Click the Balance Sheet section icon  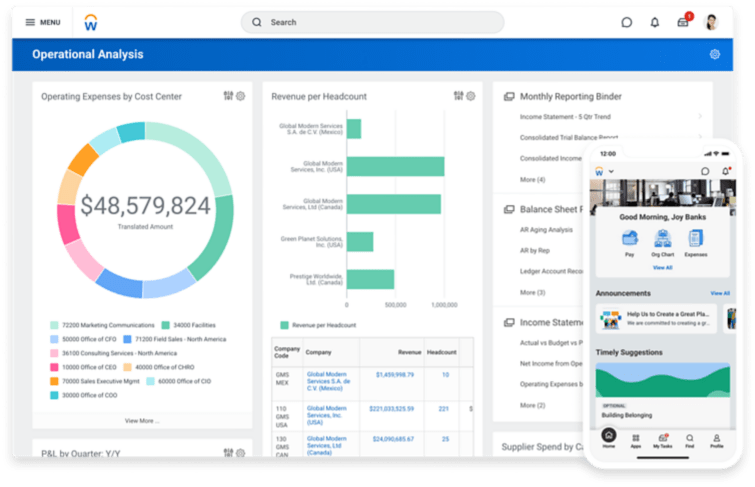[x=509, y=209]
